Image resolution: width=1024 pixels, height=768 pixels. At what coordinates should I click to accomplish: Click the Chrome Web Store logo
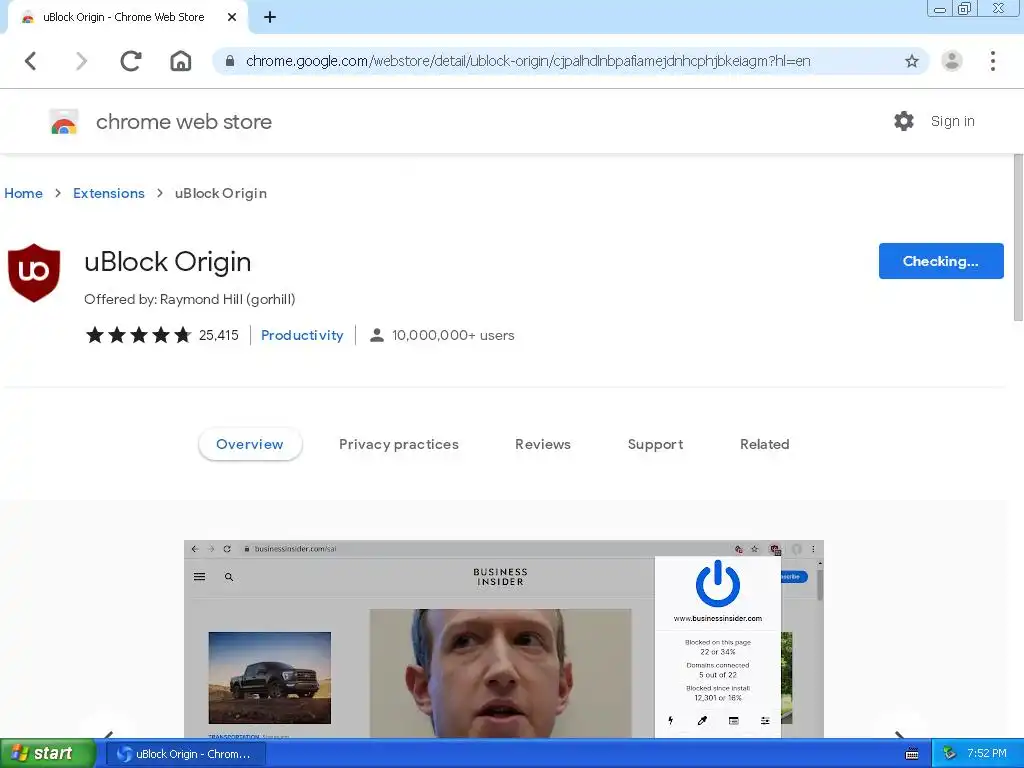point(64,121)
